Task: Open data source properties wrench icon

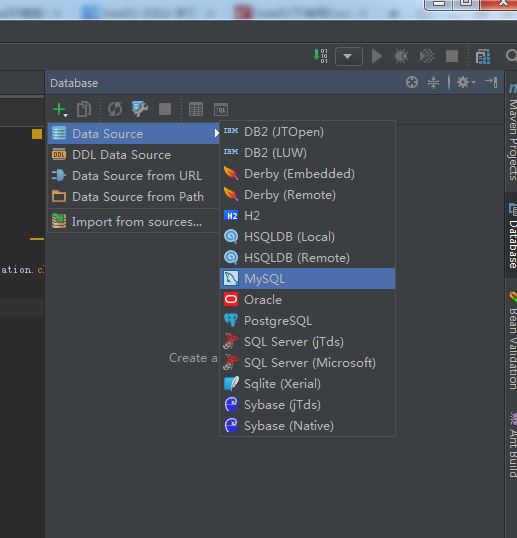Action: 140,109
